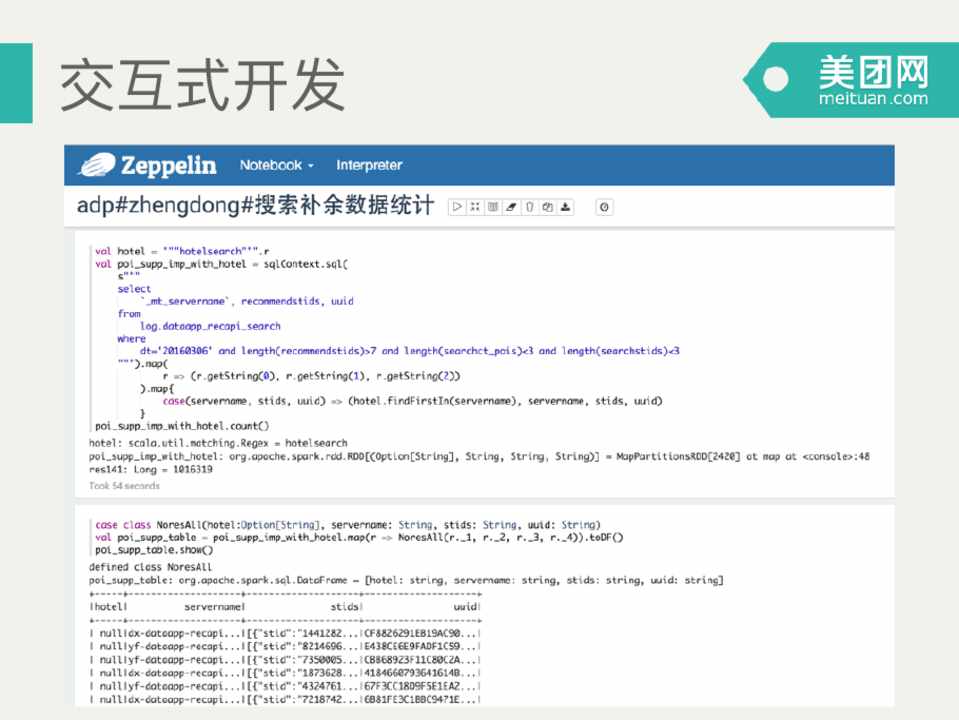Export the notebook with the download icon
Image resolution: width=959 pixels, height=720 pixels.
coord(565,207)
